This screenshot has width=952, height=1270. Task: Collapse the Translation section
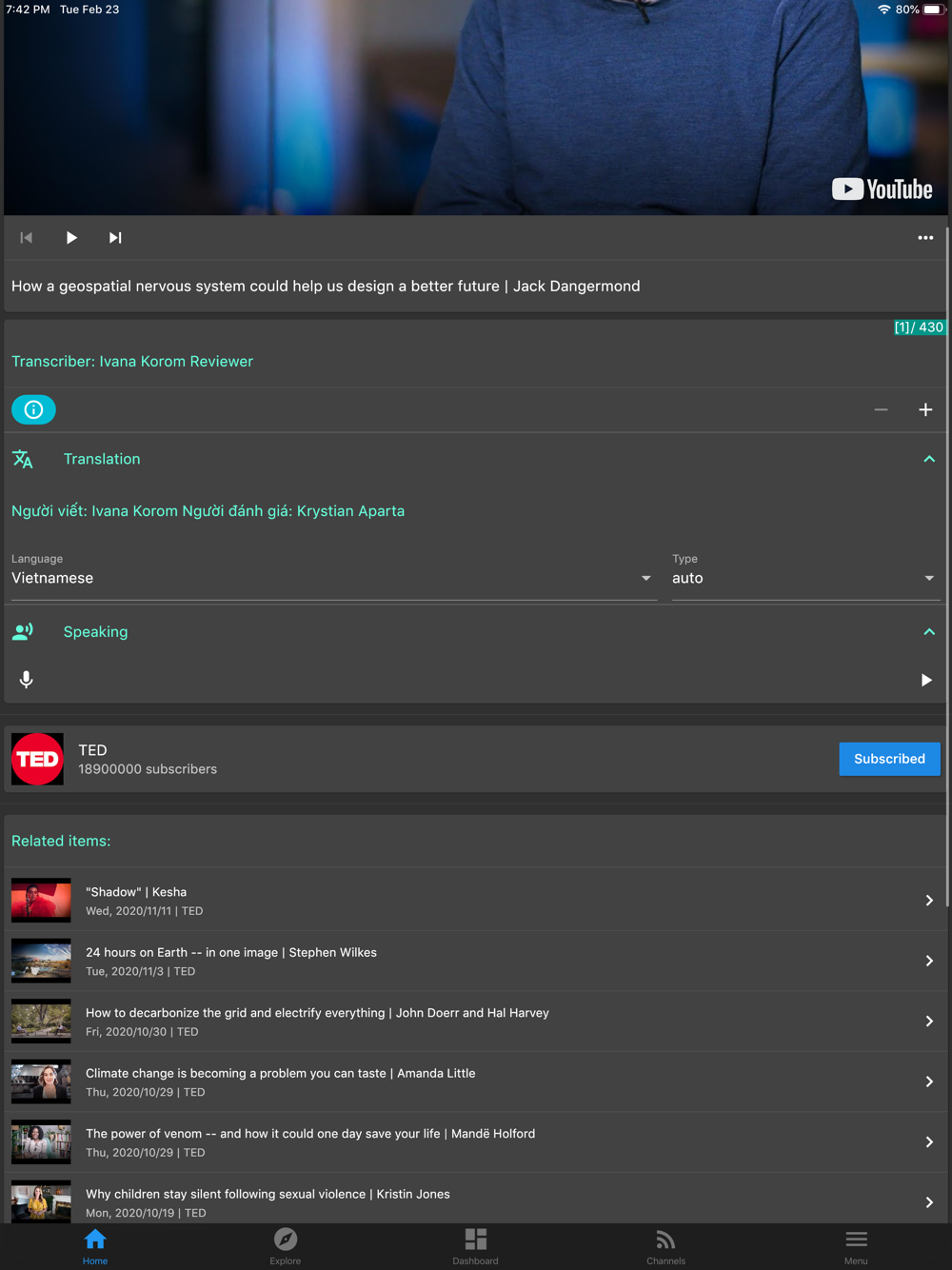(x=928, y=460)
